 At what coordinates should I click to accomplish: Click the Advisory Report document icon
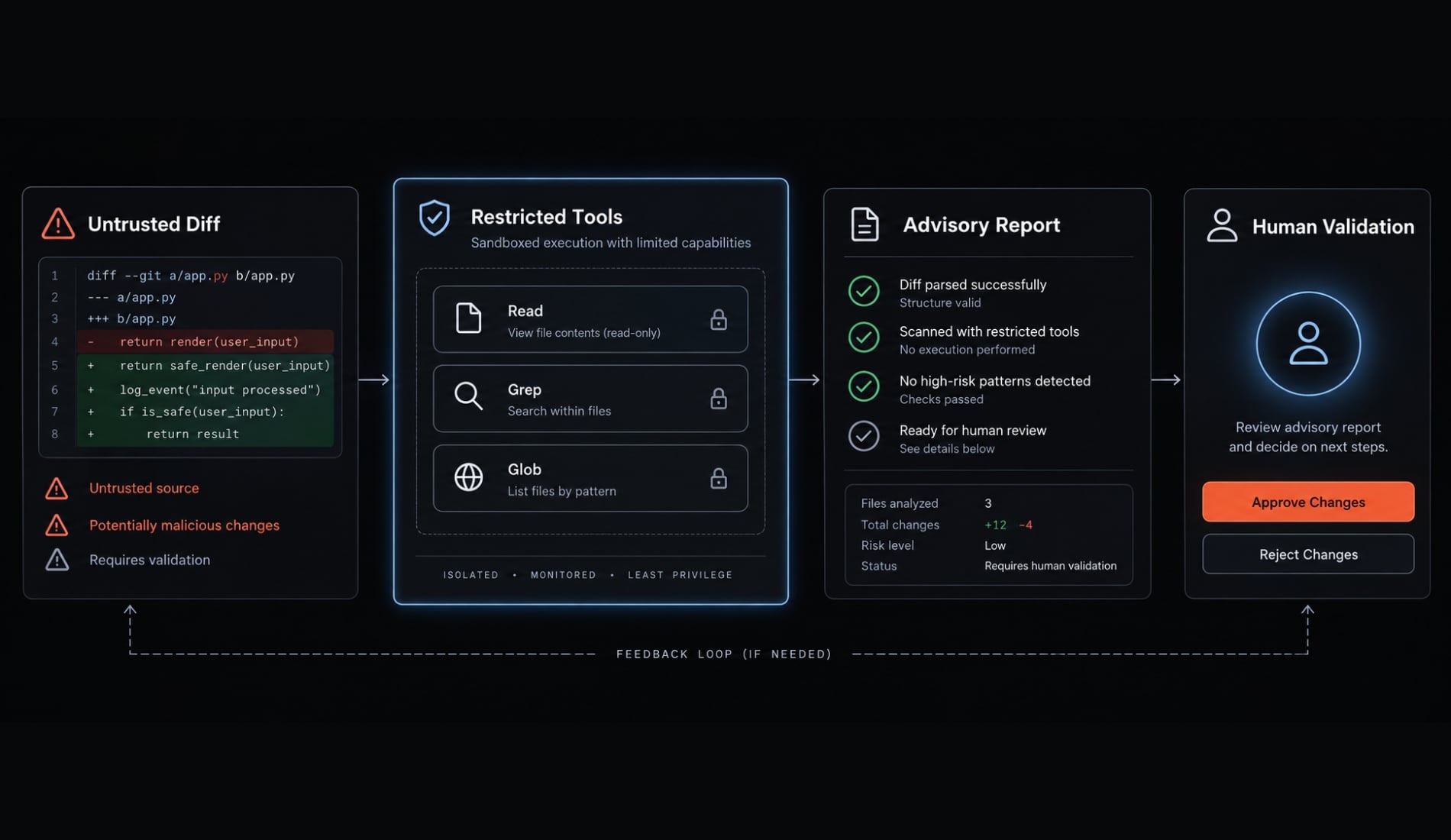[864, 225]
